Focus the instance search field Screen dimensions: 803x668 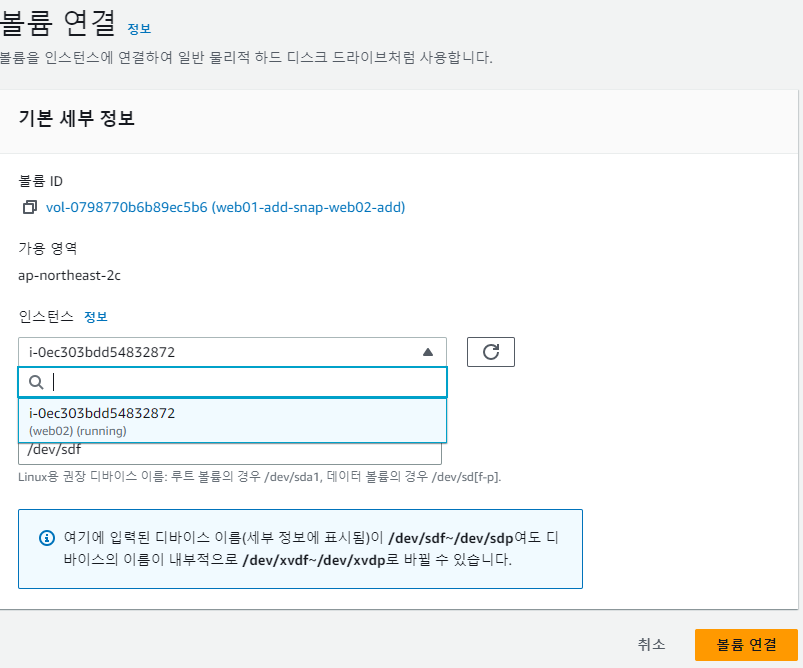tap(233, 382)
